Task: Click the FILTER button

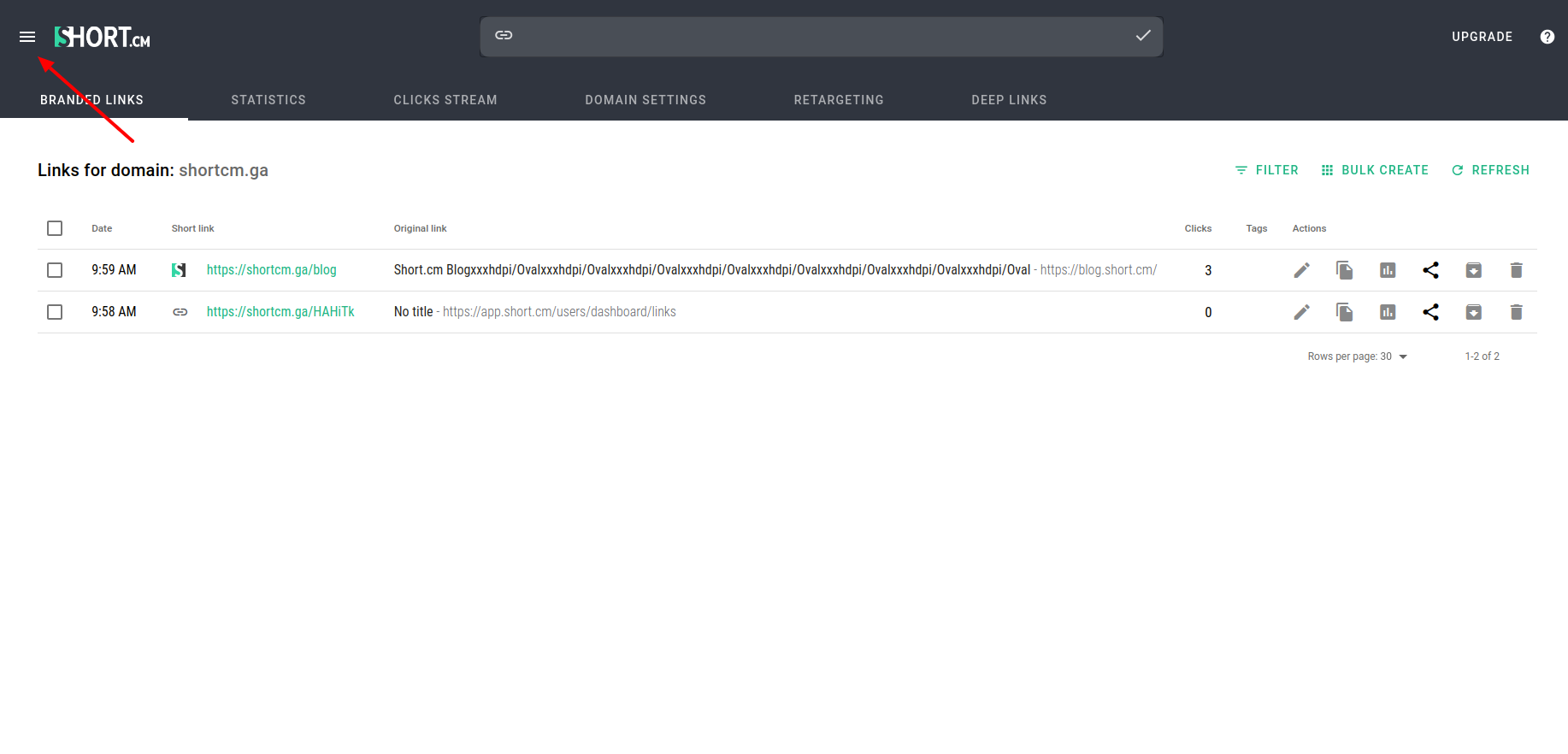Action: [x=1267, y=170]
